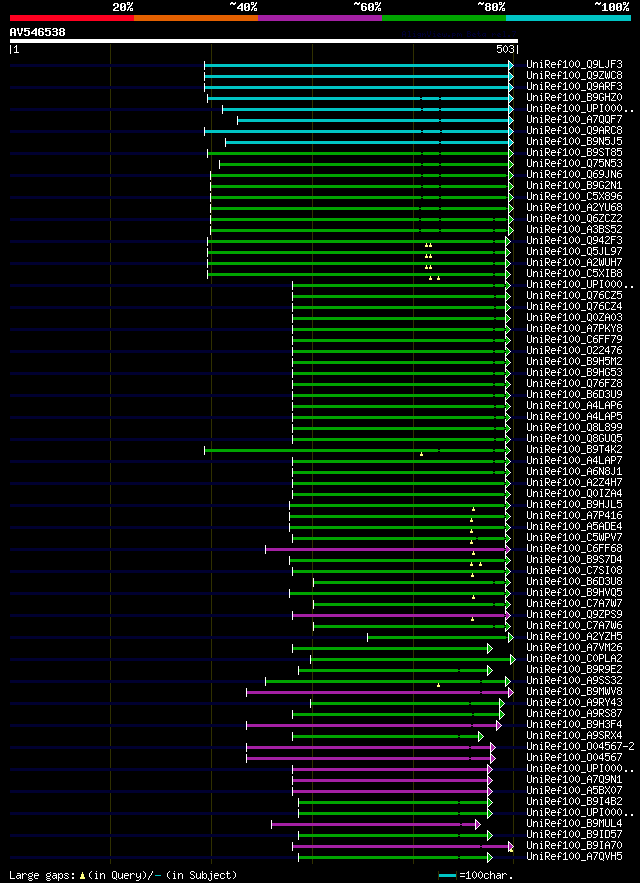
Task: Open hit UniRef100_A7QQF7
Action: pyautogui.click(x=574, y=119)
